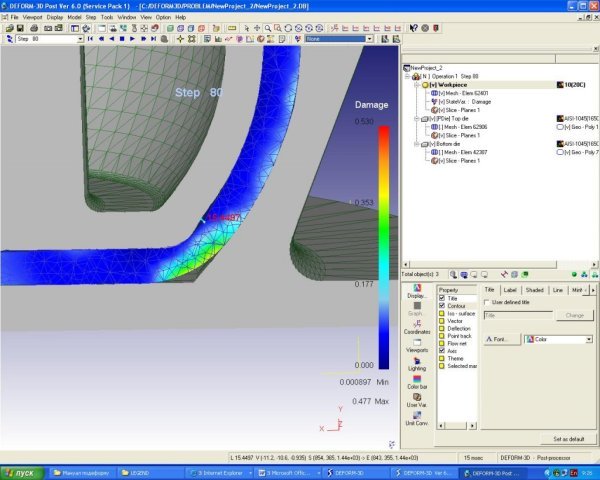Open the Viewport menu
The image size is (600, 480).
coord(33,17)
